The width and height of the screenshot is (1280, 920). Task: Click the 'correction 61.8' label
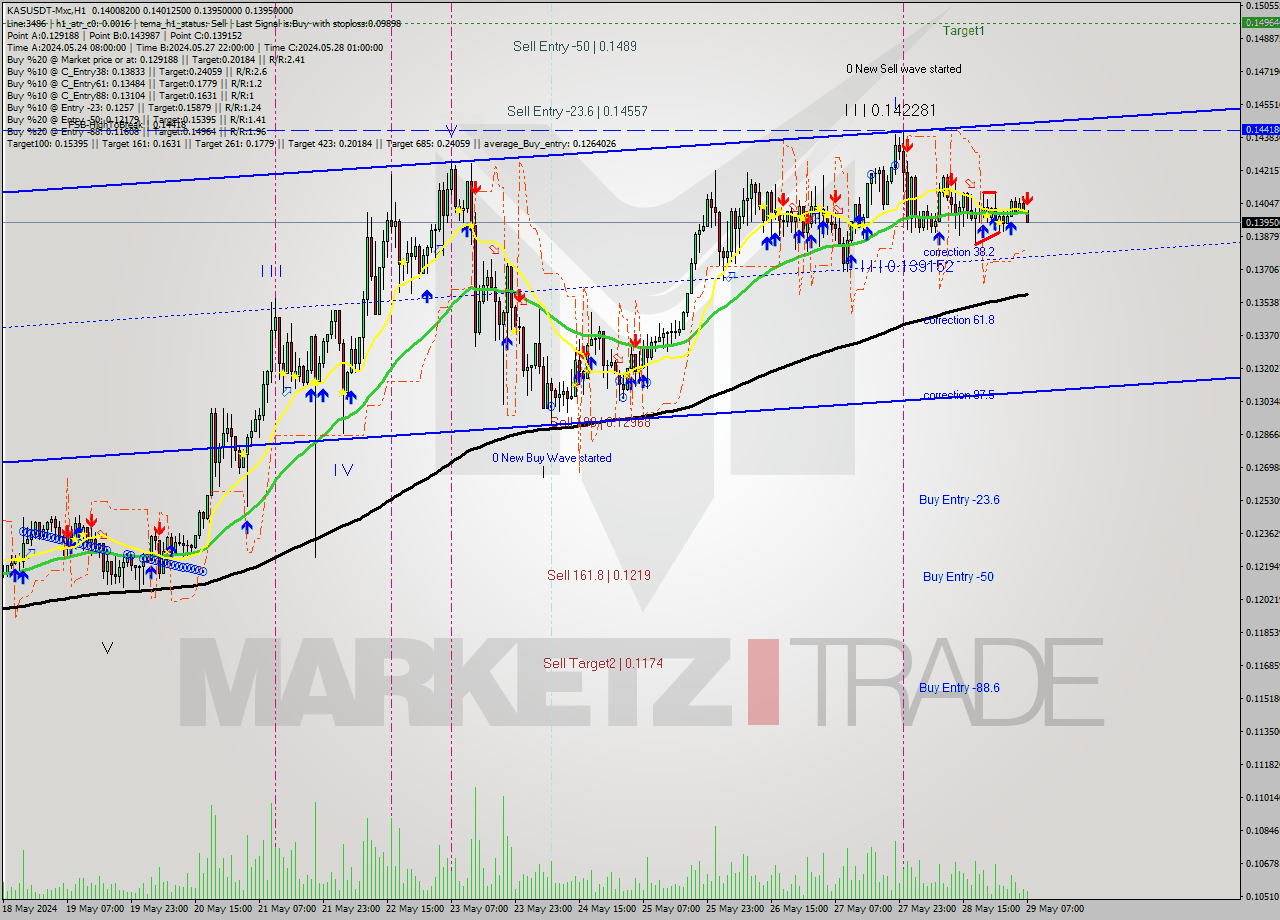pyautogui.click(x=959, y=320)
